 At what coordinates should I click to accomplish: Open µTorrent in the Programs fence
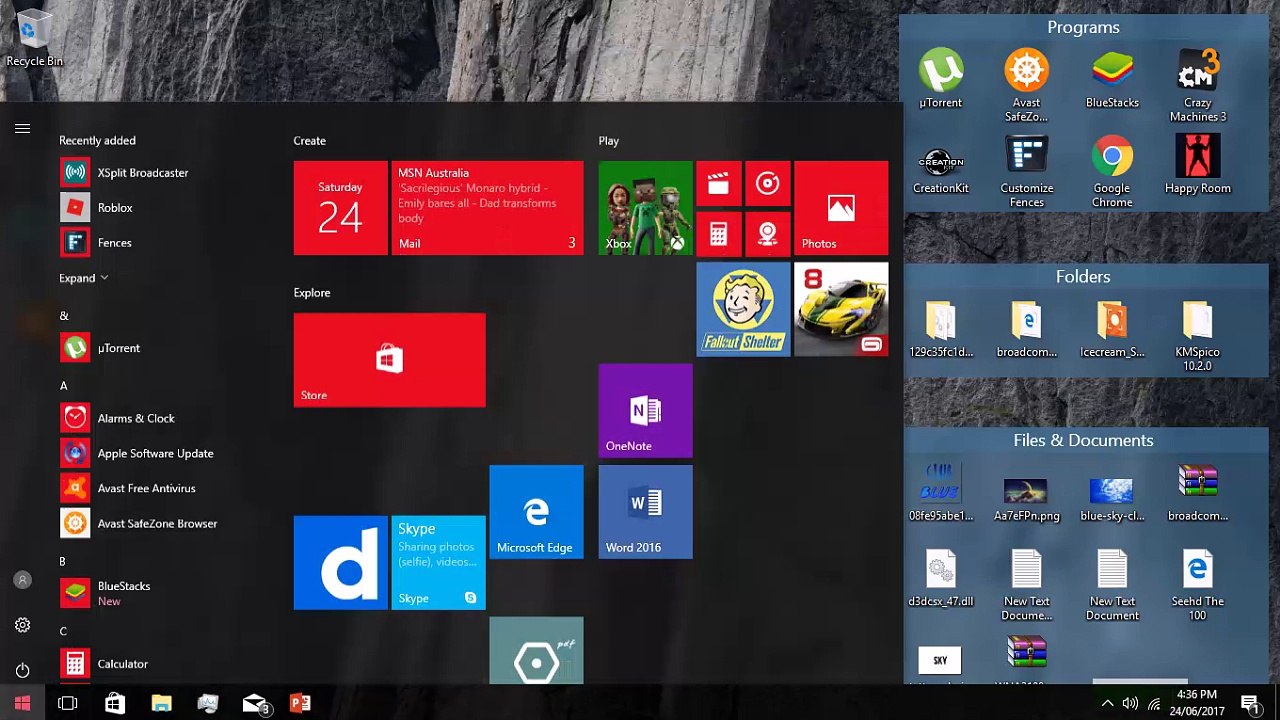click(940, 78)
